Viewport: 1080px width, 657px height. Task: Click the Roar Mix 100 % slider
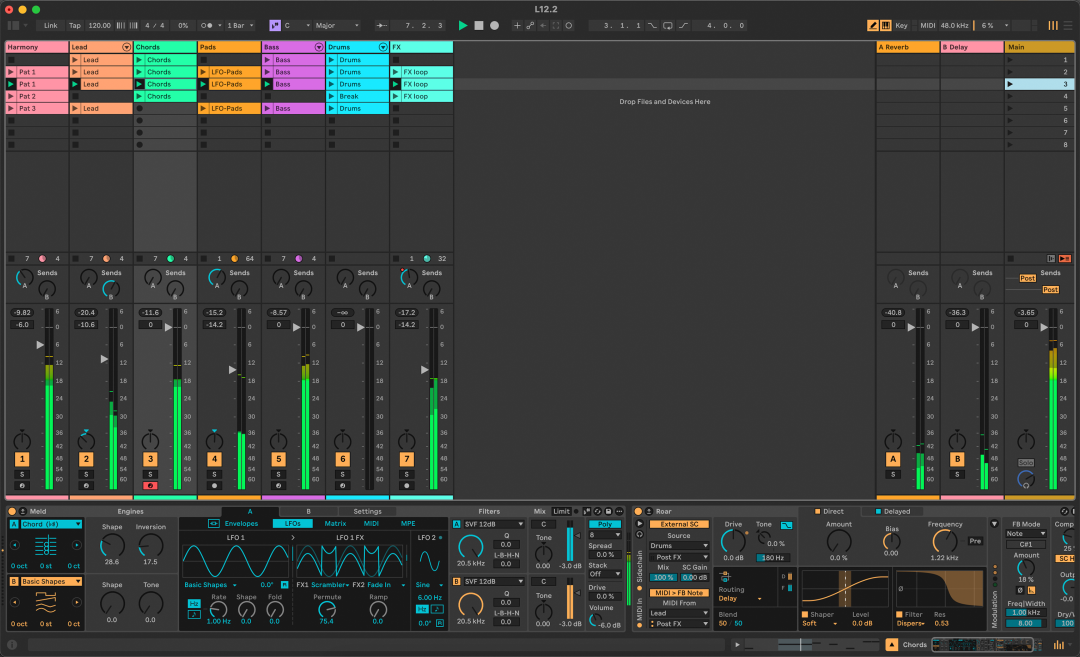663,578
